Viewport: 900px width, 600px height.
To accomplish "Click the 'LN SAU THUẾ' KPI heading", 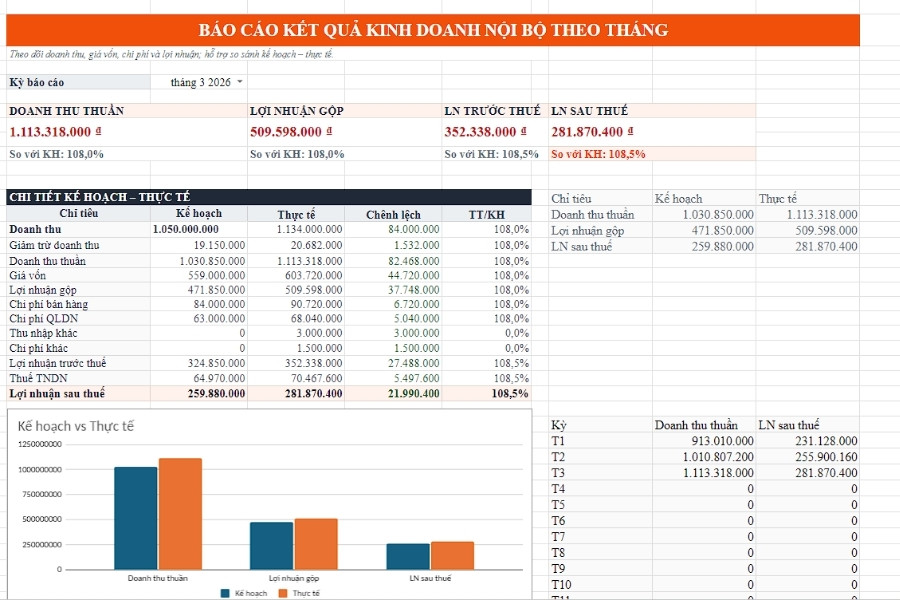I will pyautogui.click(x=589, y=111).
